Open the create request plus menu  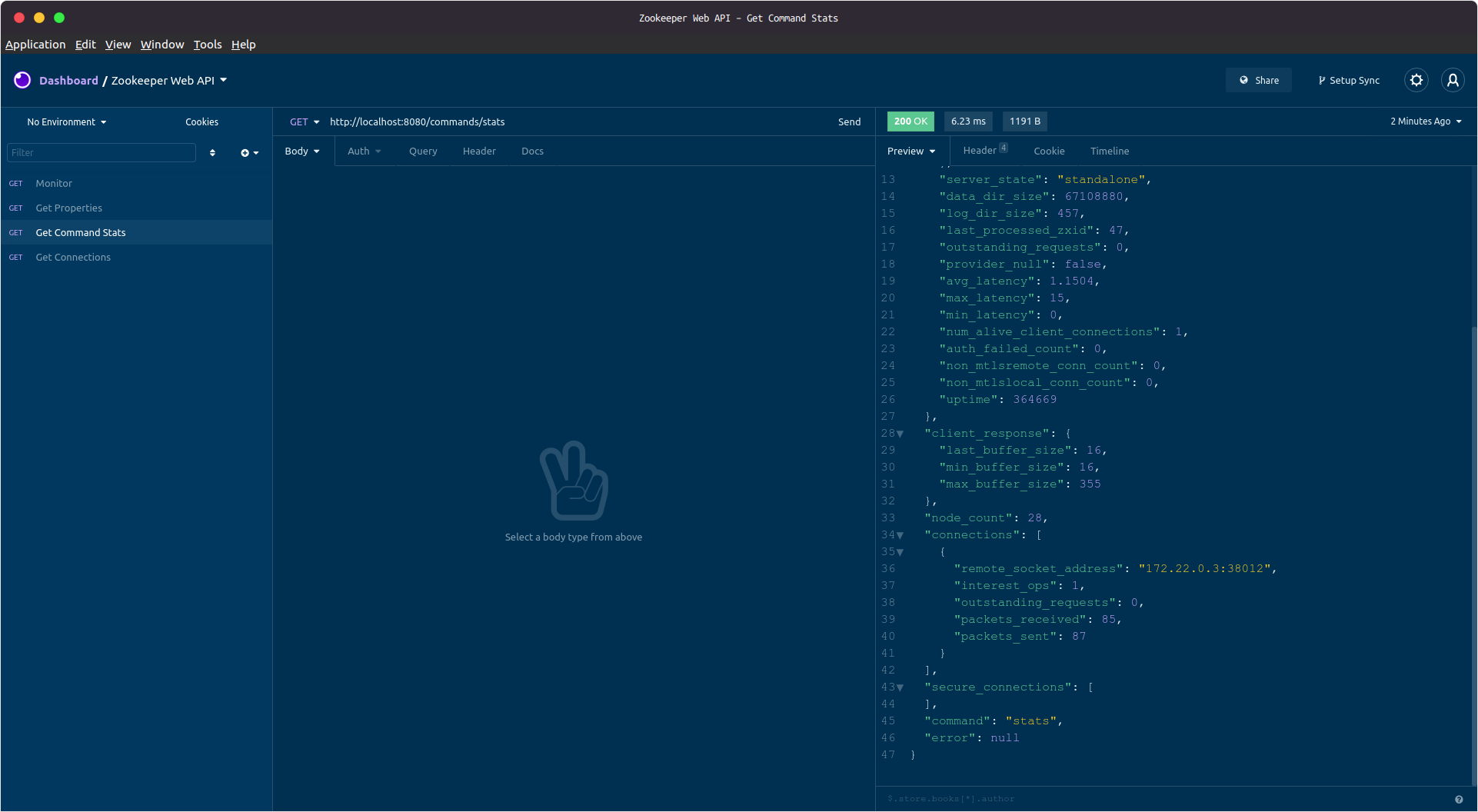pos(249,152)
